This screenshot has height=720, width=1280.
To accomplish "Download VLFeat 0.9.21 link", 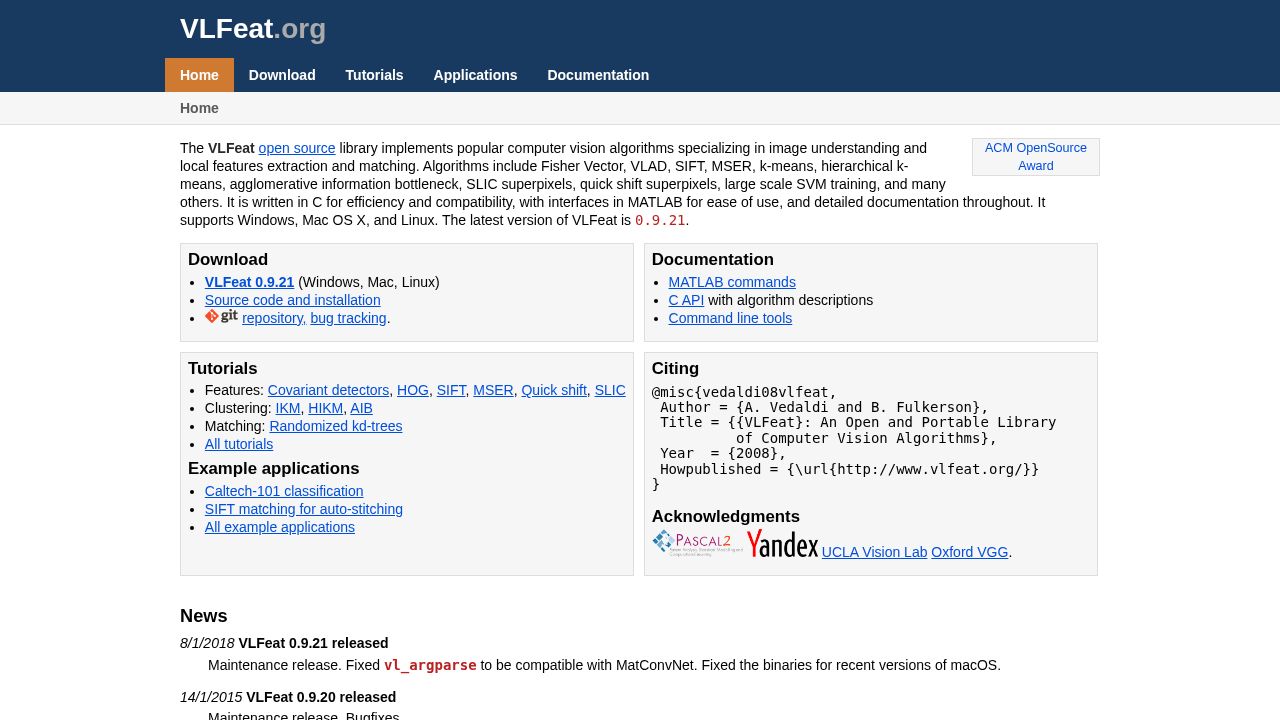I will (x=250, y=282).
